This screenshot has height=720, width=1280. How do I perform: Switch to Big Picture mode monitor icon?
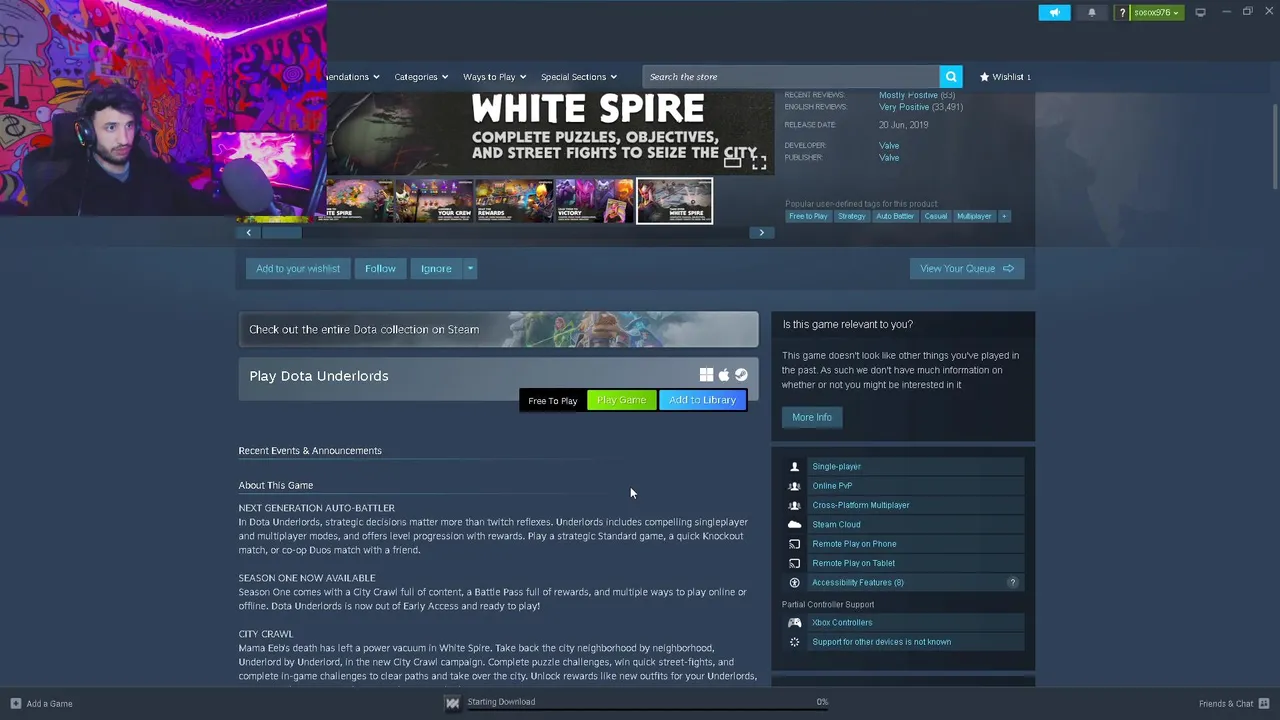click(1200, 12)
